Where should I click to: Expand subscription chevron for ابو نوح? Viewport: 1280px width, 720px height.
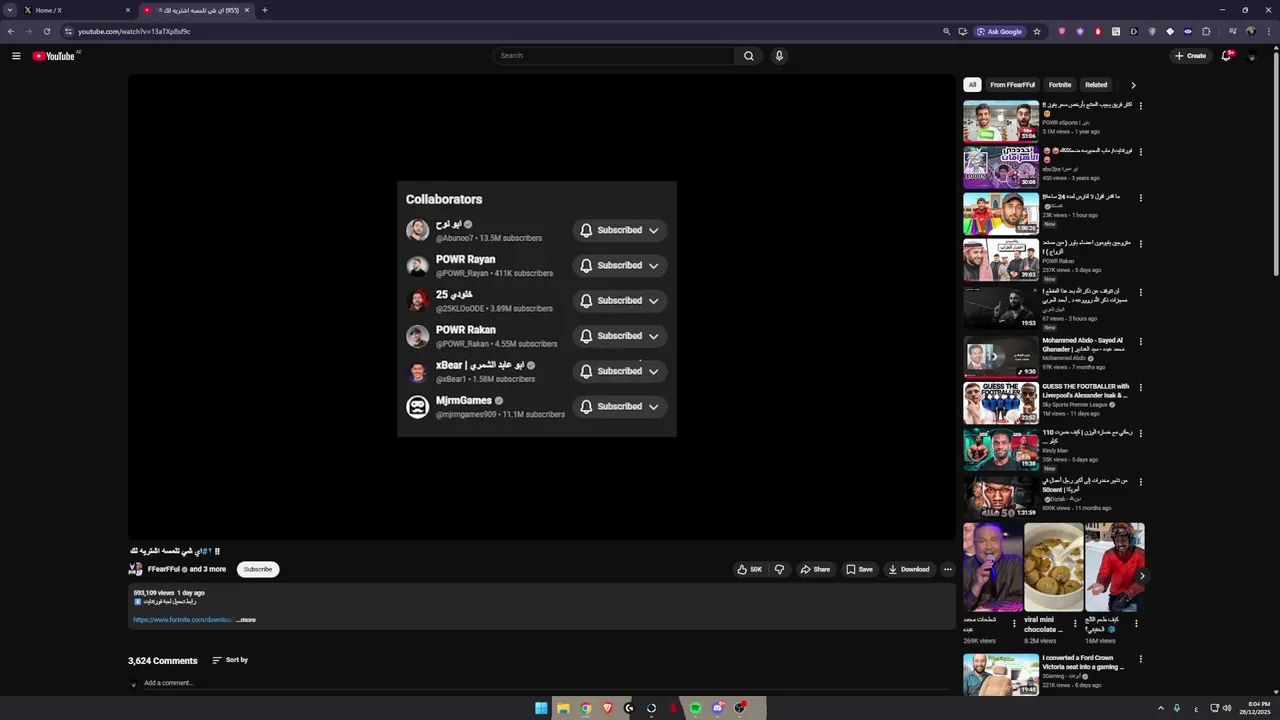(x=654, y=230)
